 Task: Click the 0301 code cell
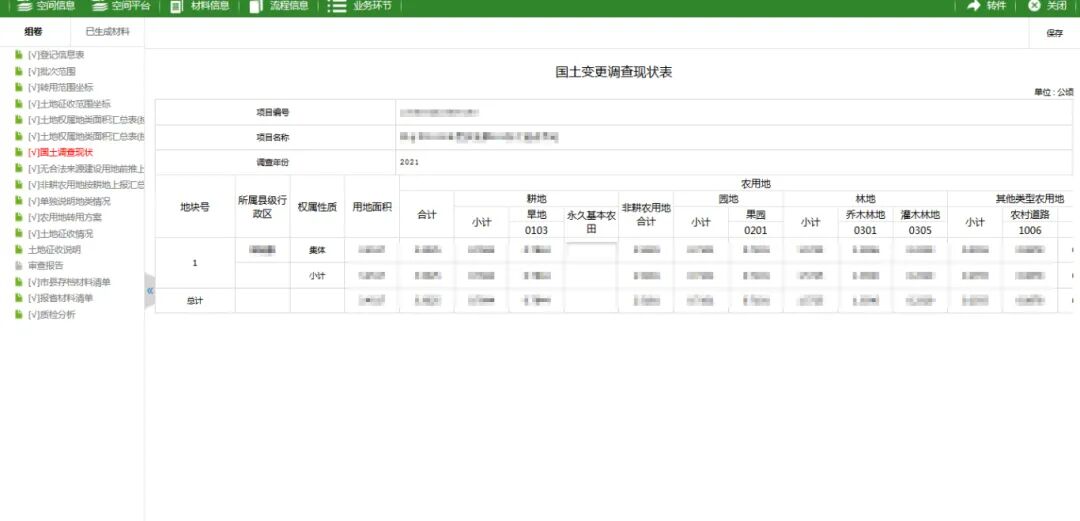(x=866, y=230)
